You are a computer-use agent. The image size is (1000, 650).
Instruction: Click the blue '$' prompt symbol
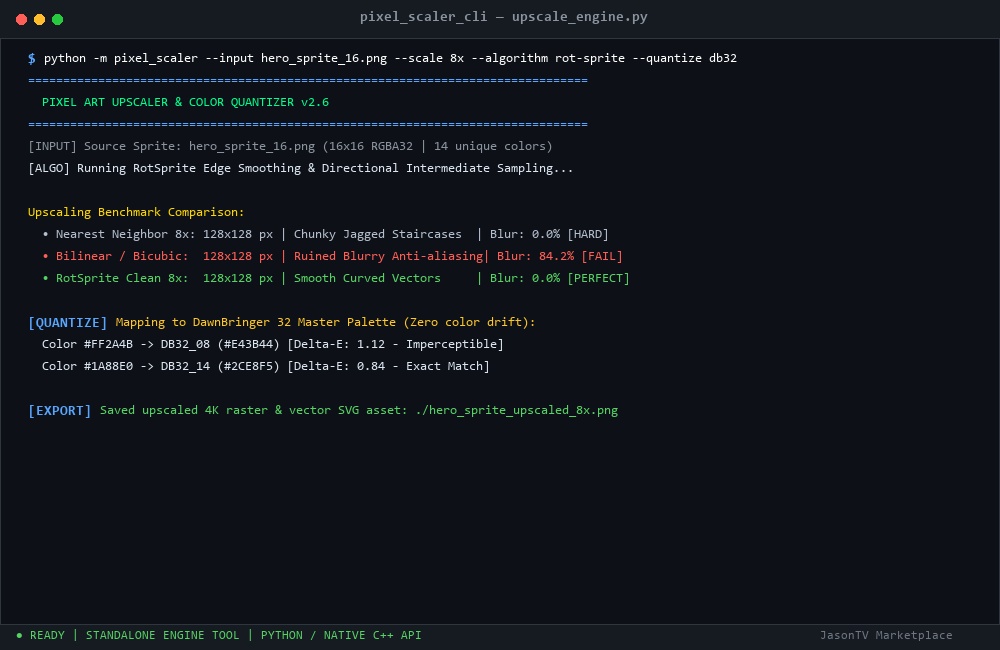(x=32, y=58)
